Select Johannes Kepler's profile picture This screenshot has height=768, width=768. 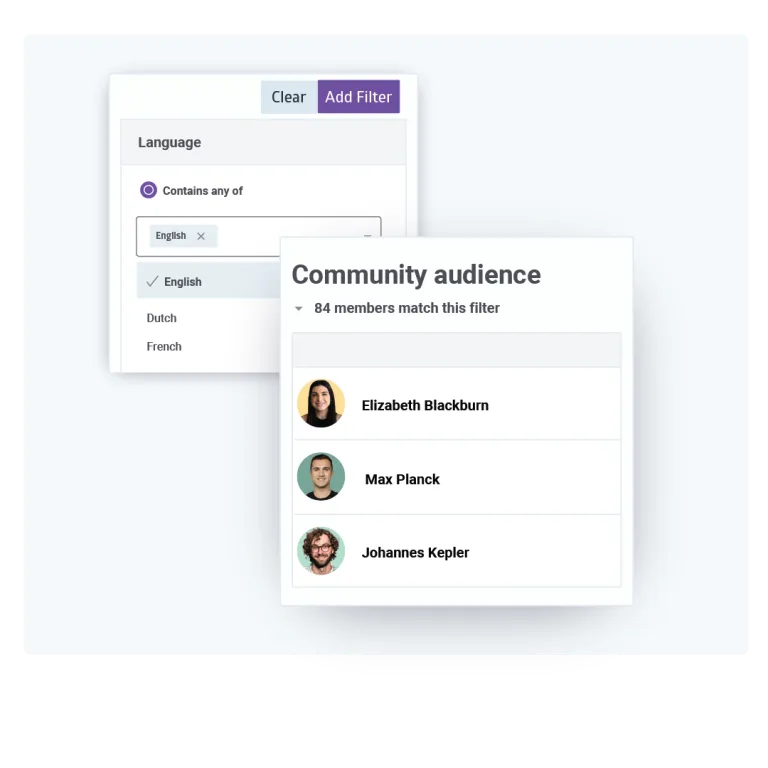coord(321,551)
